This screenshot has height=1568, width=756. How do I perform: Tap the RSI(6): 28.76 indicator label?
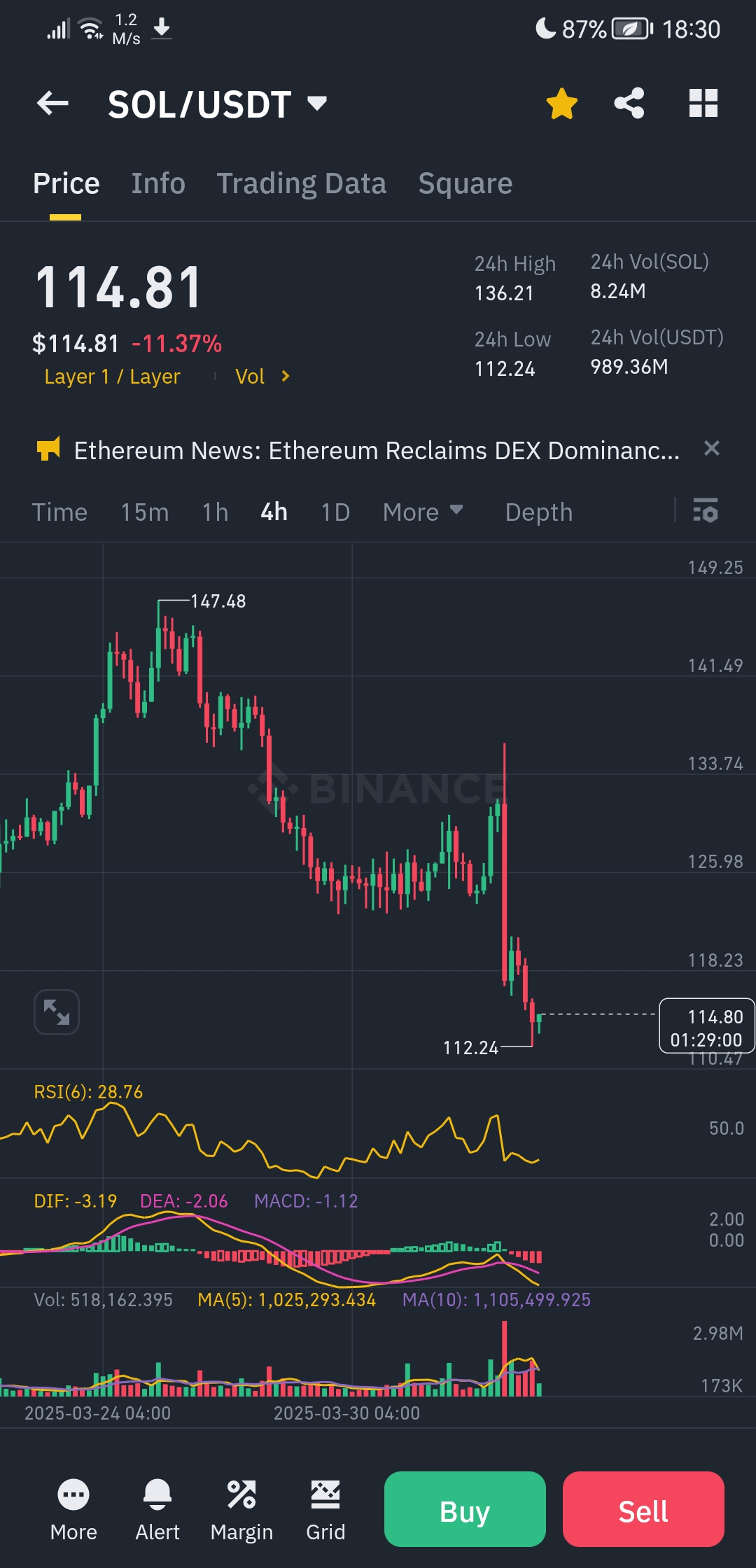point(88,1092)
